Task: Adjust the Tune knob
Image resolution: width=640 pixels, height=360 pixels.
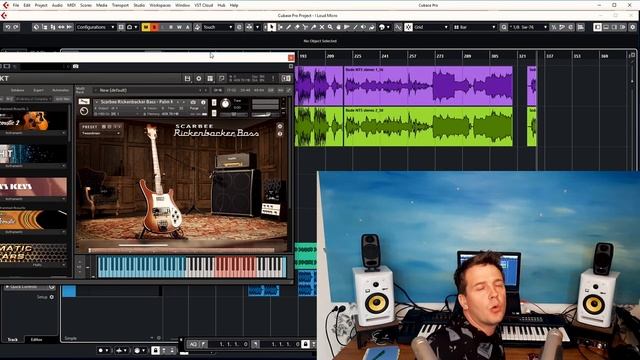Action: pos(225,104)
